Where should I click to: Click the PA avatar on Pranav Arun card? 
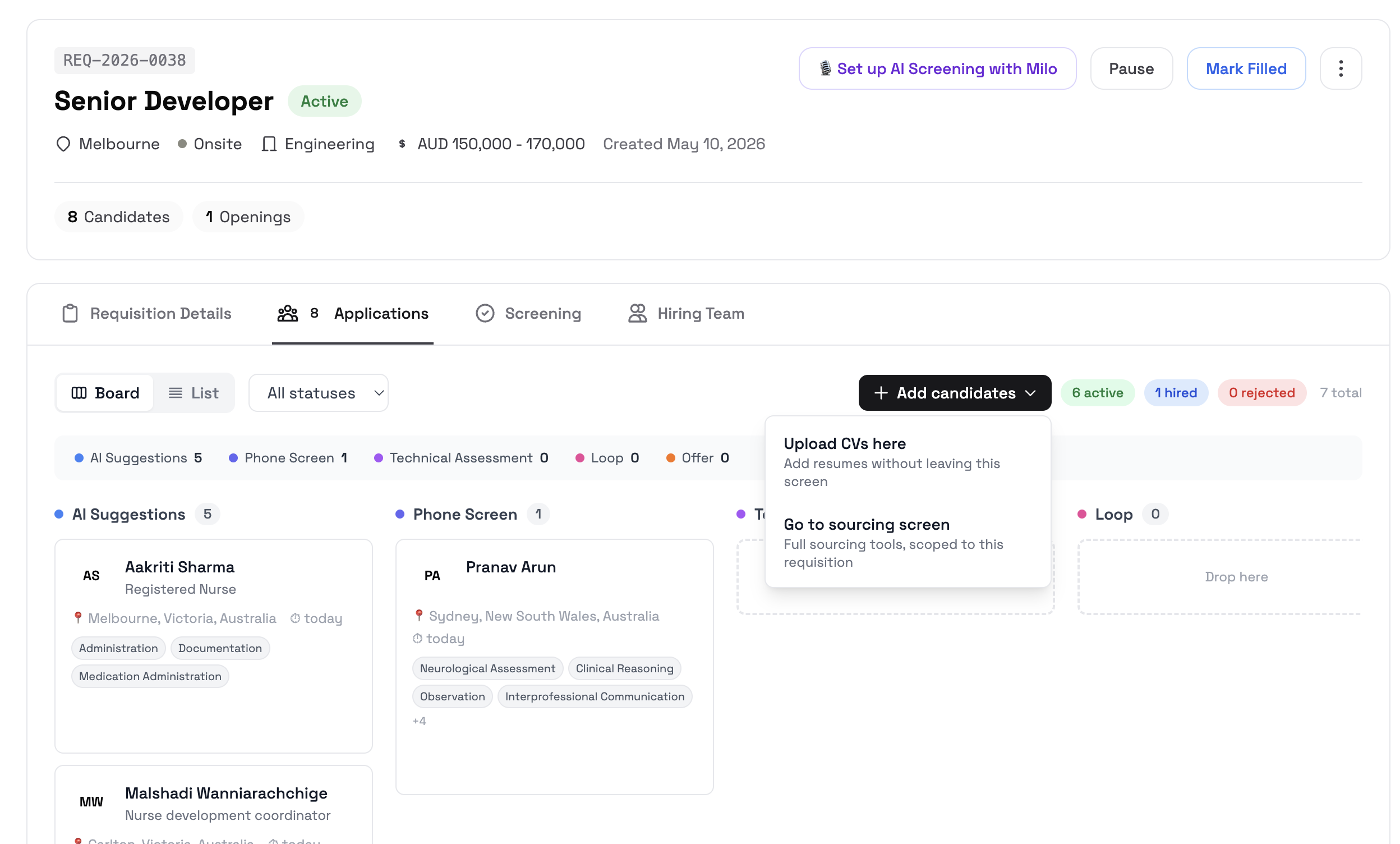(432, 576)
